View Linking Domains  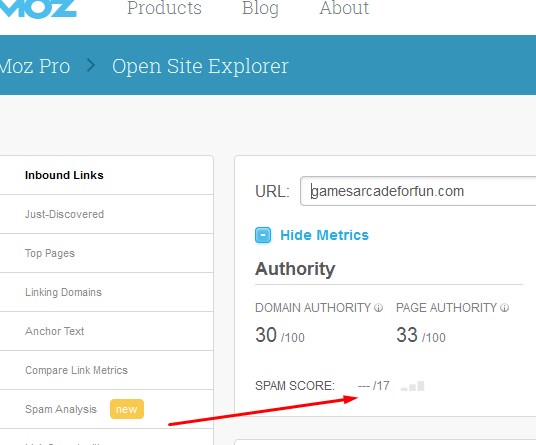(x=64, y=292)
